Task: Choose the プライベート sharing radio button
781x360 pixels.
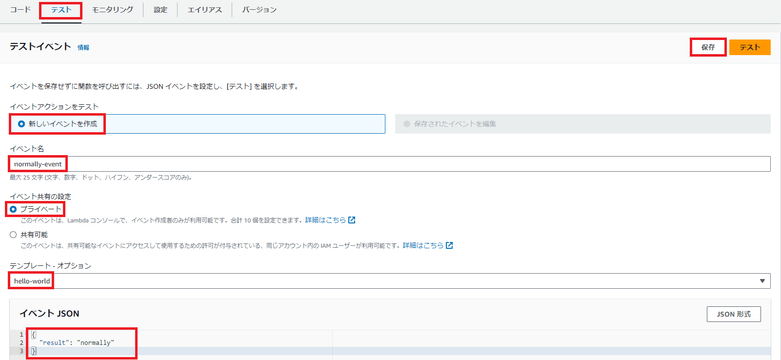Action: tap(13, 209)
